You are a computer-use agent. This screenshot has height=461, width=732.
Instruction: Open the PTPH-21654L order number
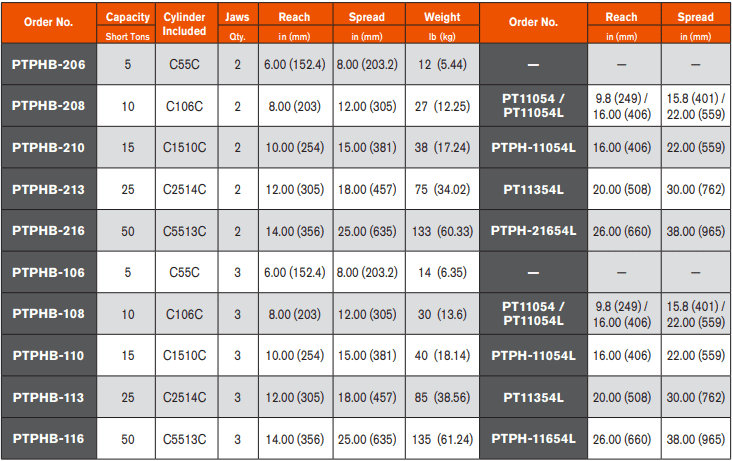point(533,230)
